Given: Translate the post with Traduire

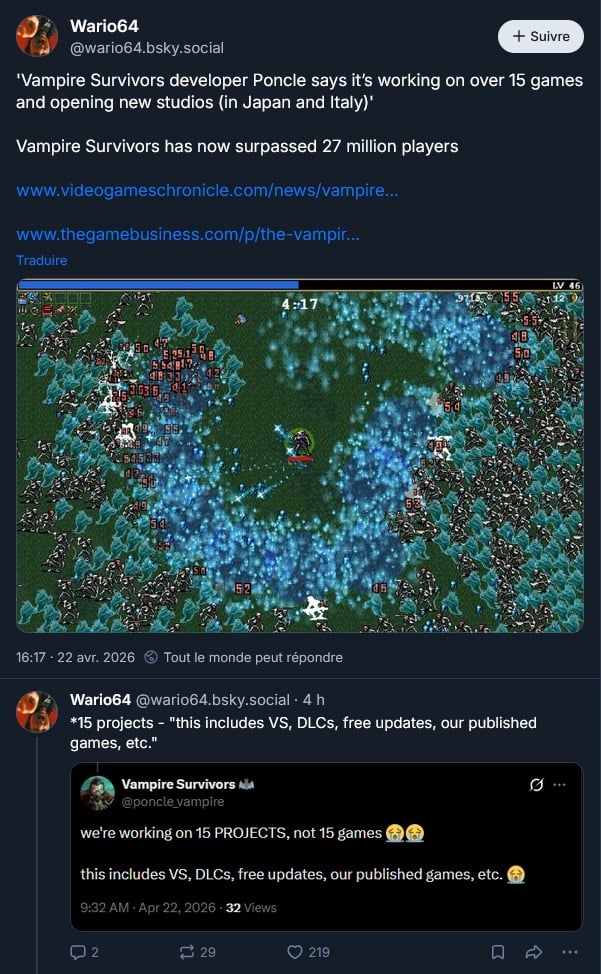Looking at the screenshot, I should point(42,260).
